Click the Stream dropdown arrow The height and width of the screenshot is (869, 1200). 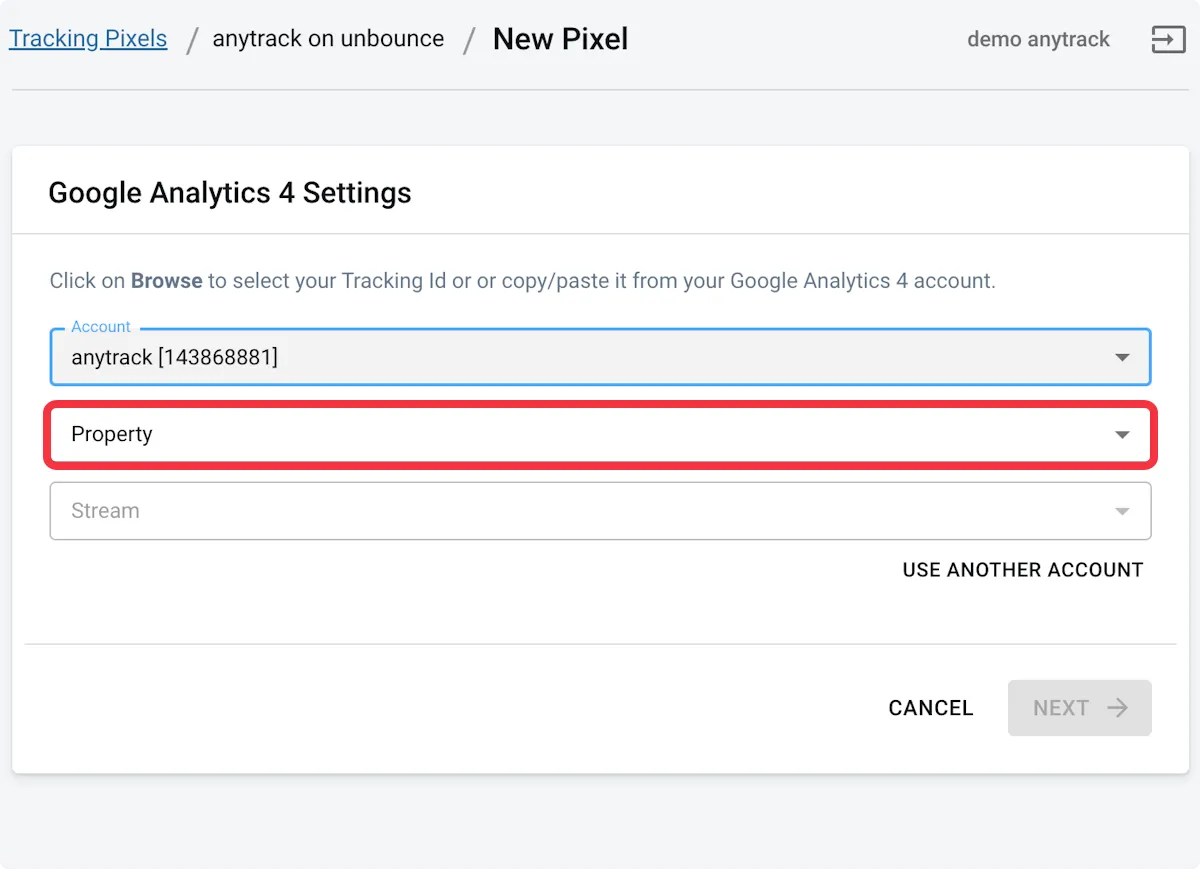pos(1122,512)
